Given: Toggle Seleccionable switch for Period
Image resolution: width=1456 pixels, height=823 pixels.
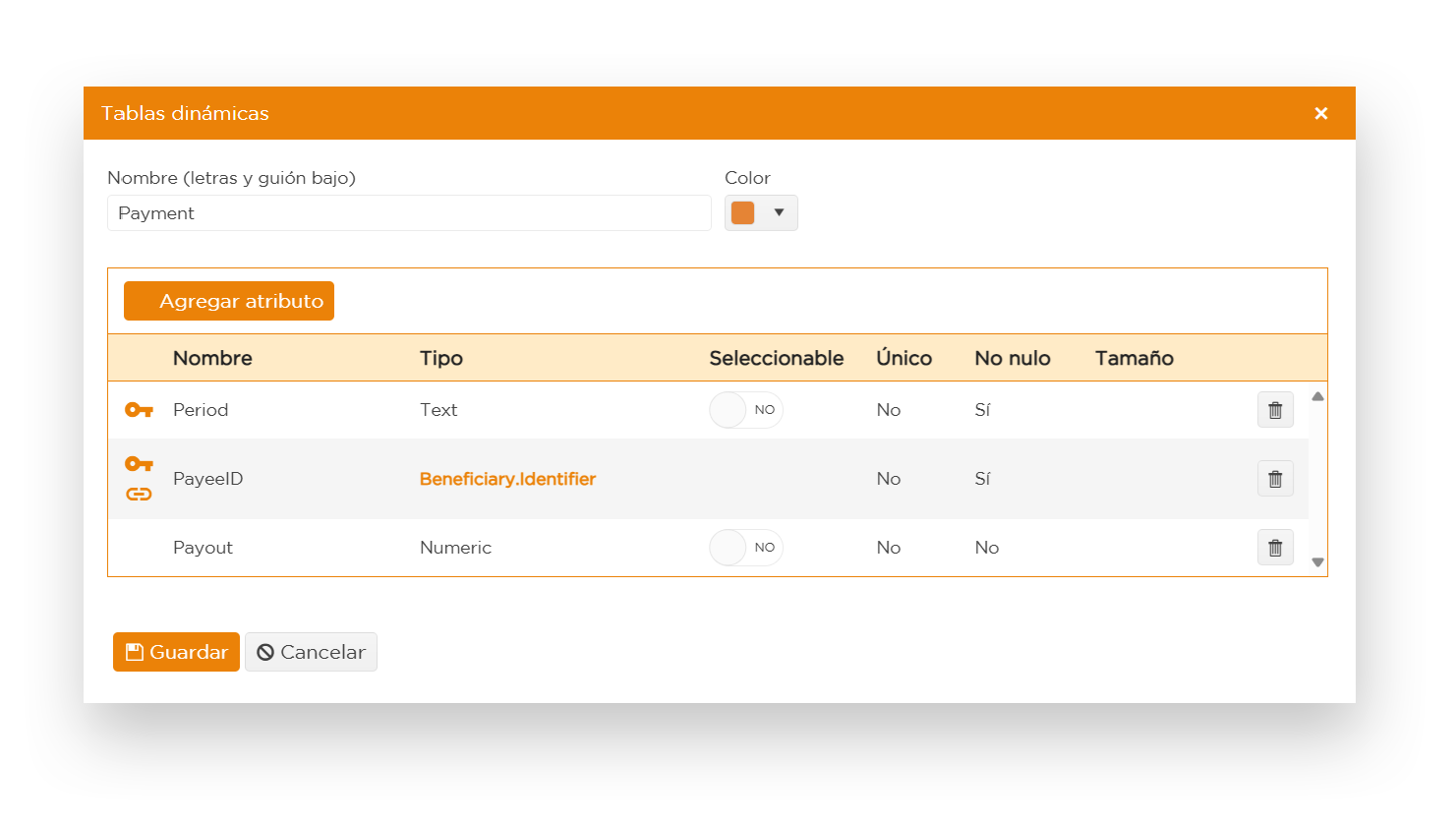Looking at the screenshot, I should click(745, 410).
